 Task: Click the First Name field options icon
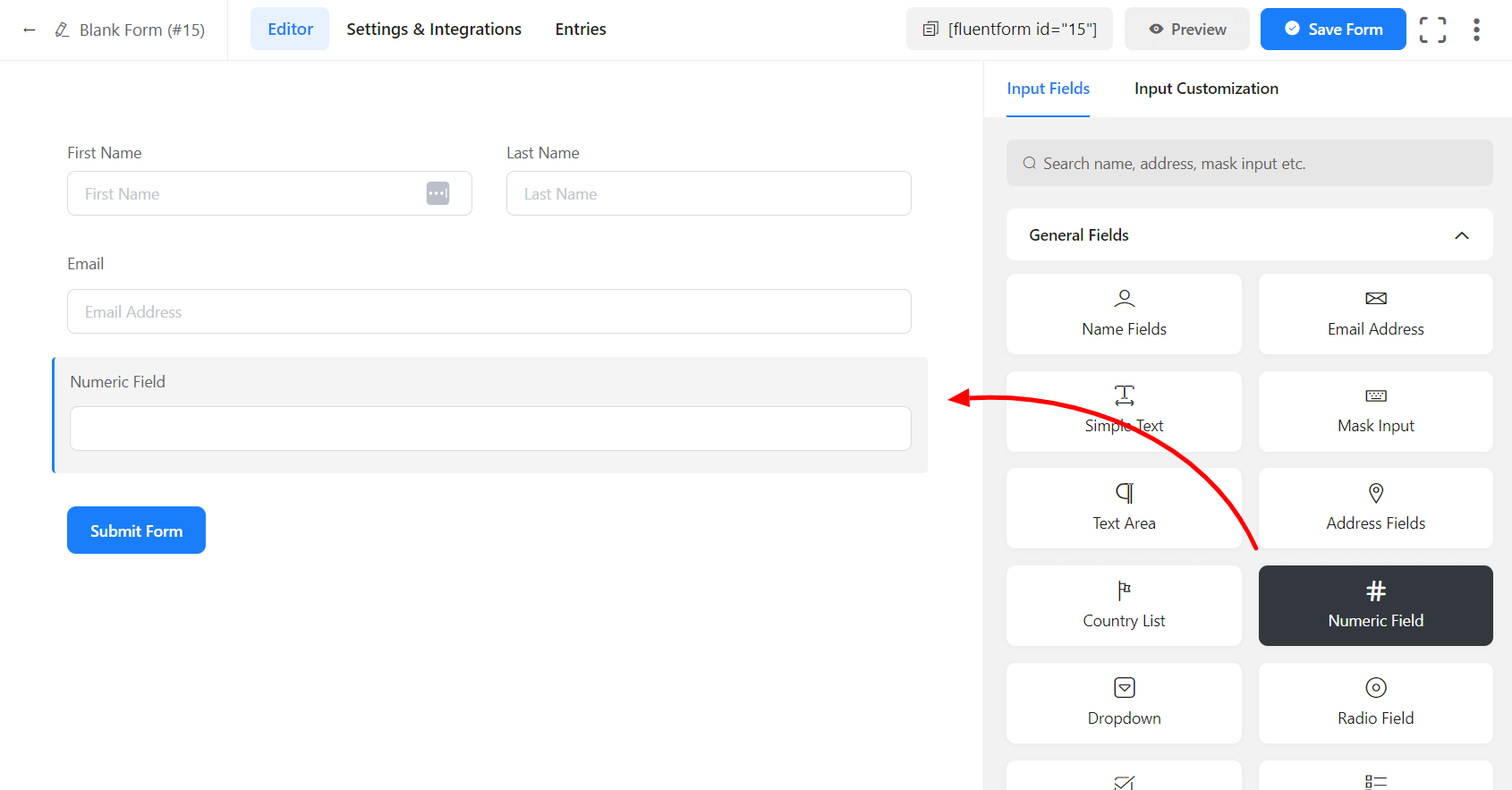[x=437, y=193]
